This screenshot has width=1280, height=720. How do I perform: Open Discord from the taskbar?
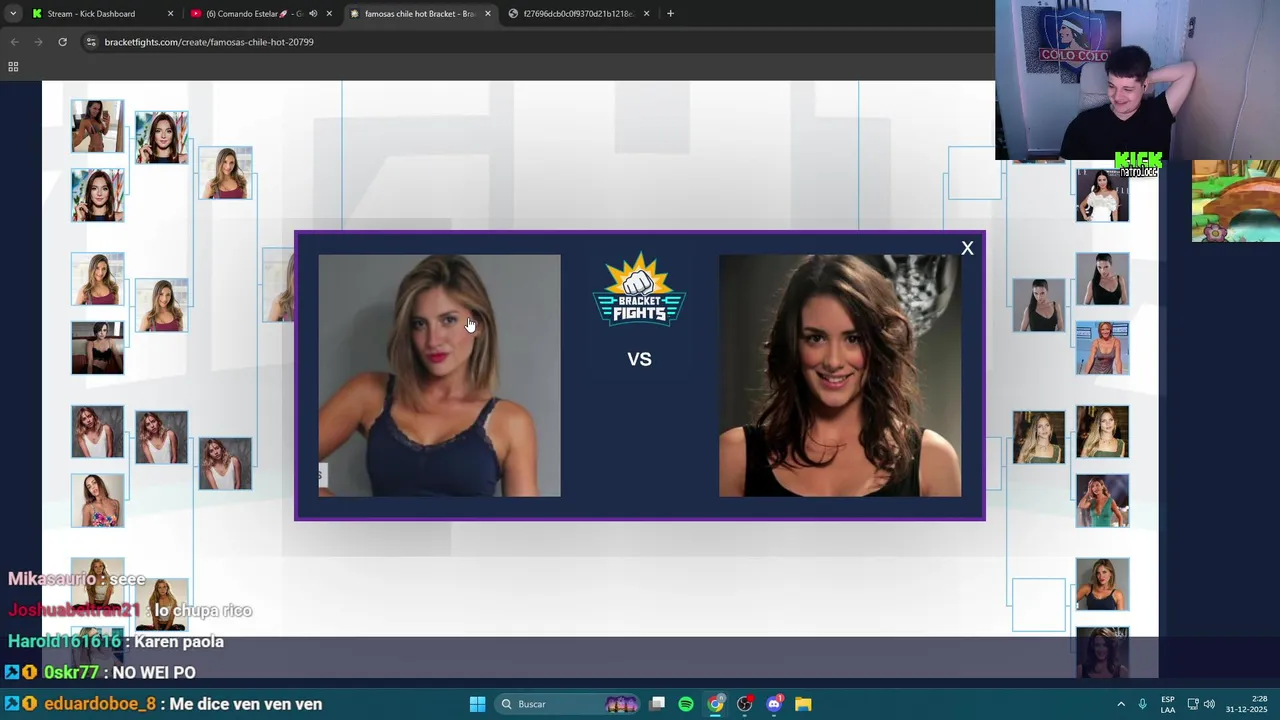tap(774, 704)
